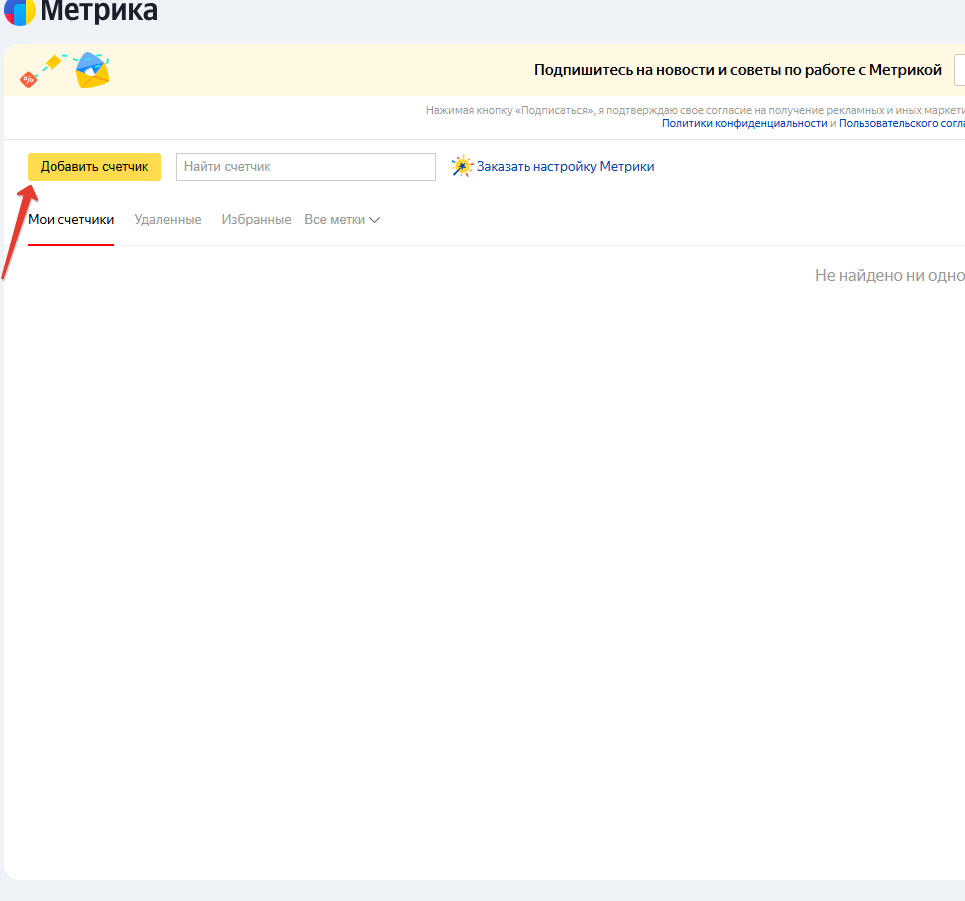
Task: Expand the Все метки dropdown
Action: coord(342,220)
